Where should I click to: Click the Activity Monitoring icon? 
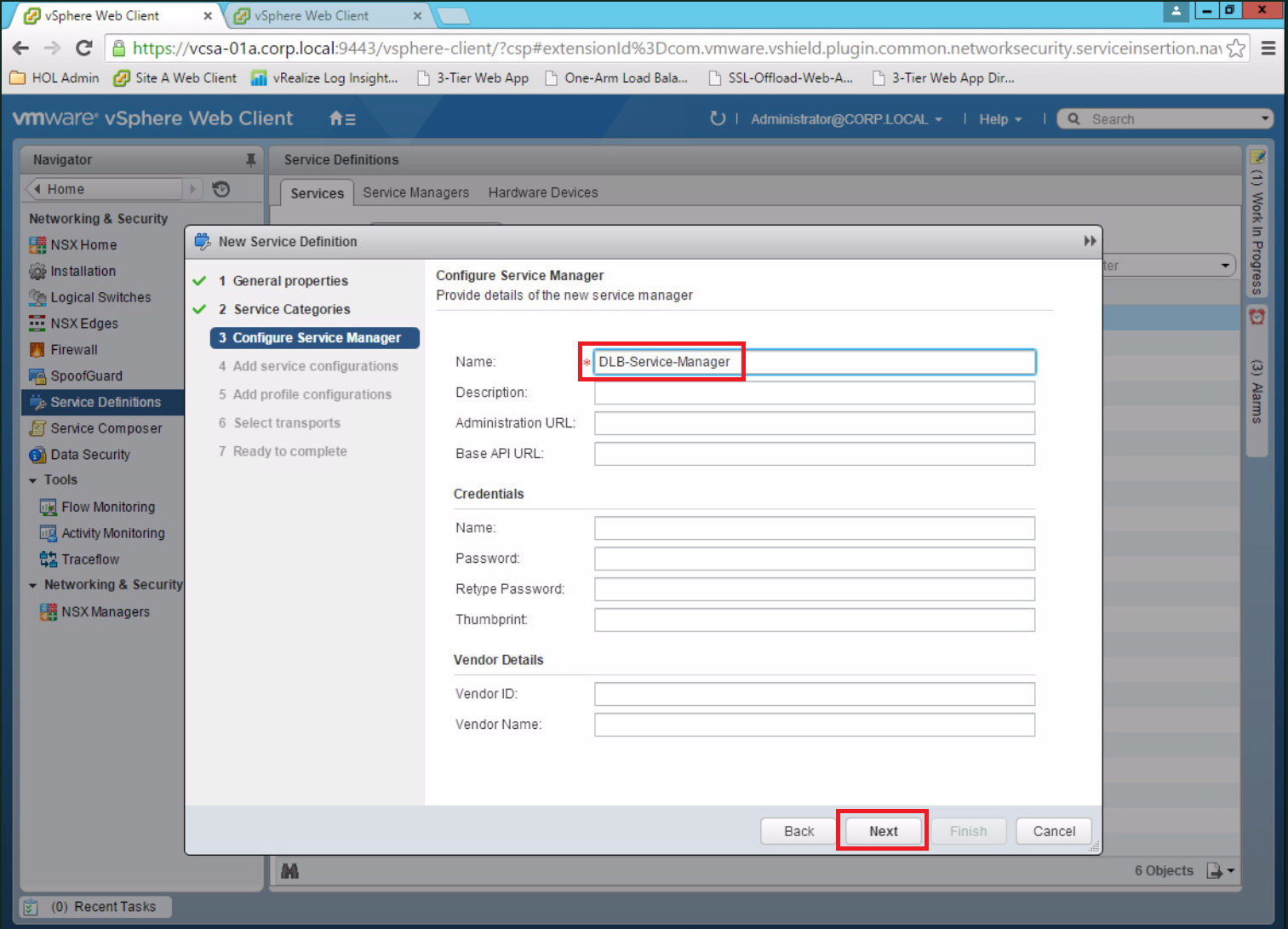[x=49, y=534]
